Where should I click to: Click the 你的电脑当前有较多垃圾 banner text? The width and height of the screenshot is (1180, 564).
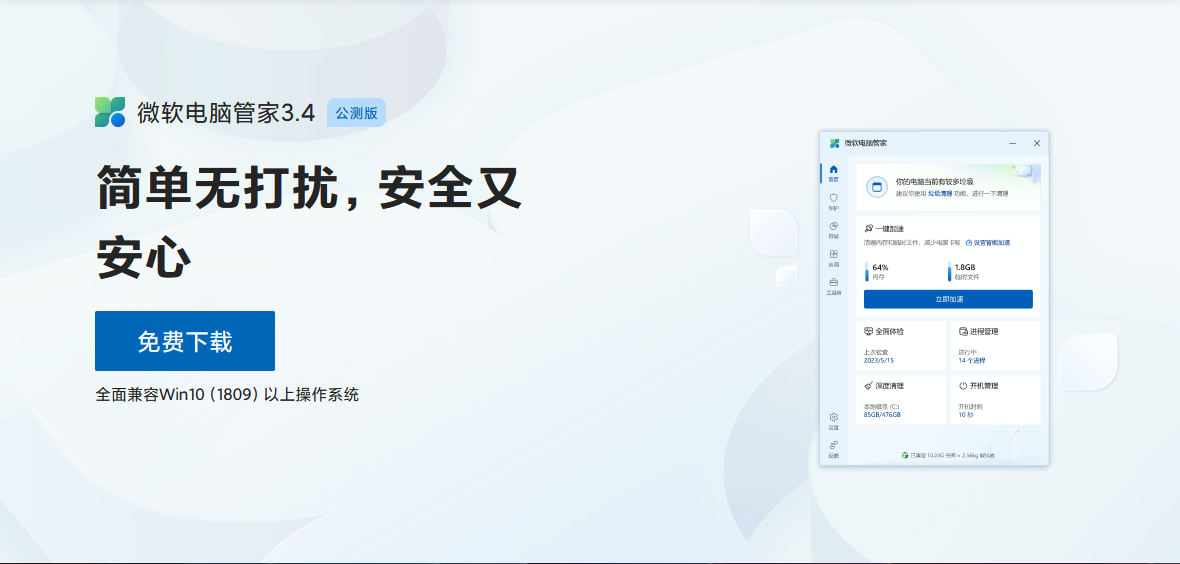(x=935, y=181)
